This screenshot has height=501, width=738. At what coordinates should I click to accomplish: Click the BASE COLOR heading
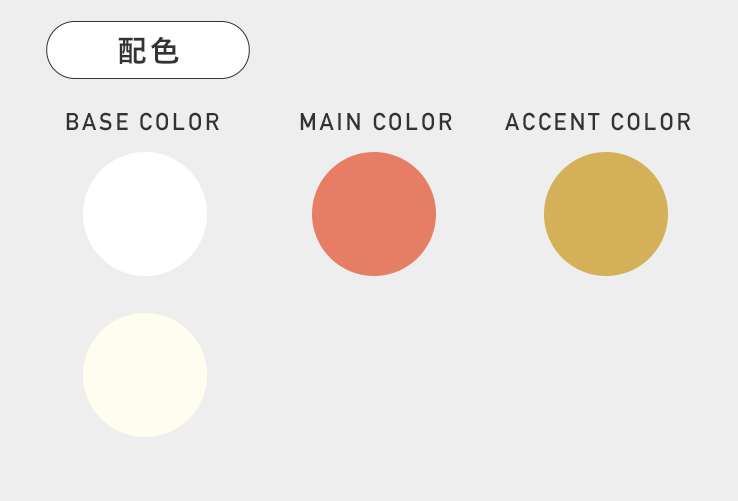click(143, 122)
